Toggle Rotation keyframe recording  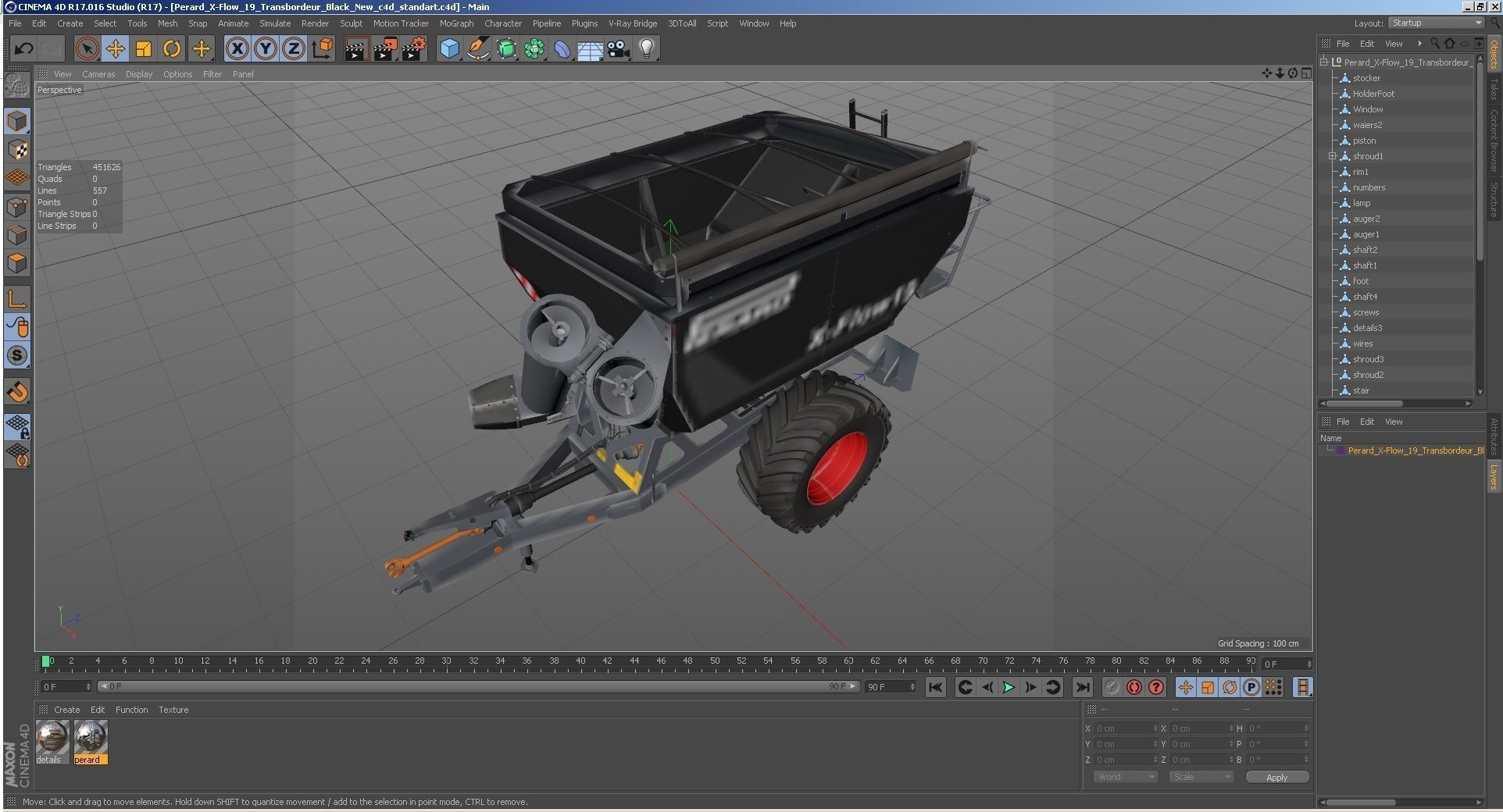tap(1230, 687)
